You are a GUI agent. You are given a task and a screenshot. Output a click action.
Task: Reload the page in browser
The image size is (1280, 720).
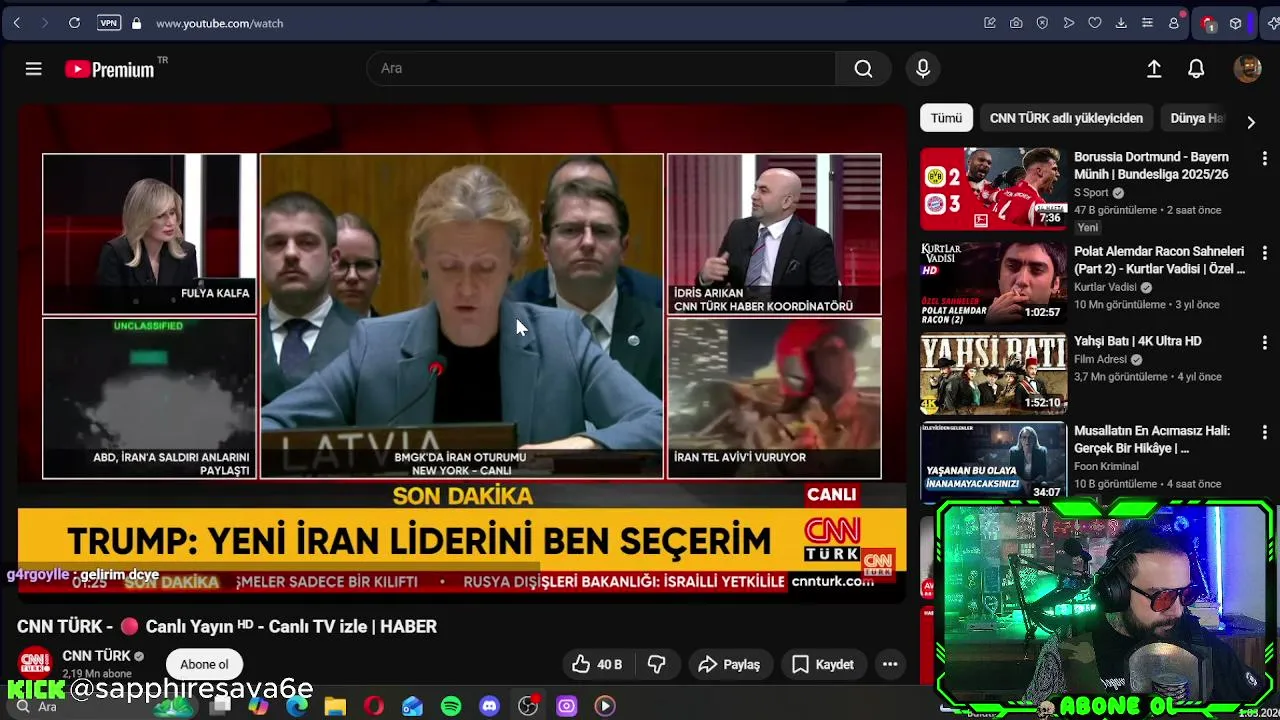coord(74,23)
